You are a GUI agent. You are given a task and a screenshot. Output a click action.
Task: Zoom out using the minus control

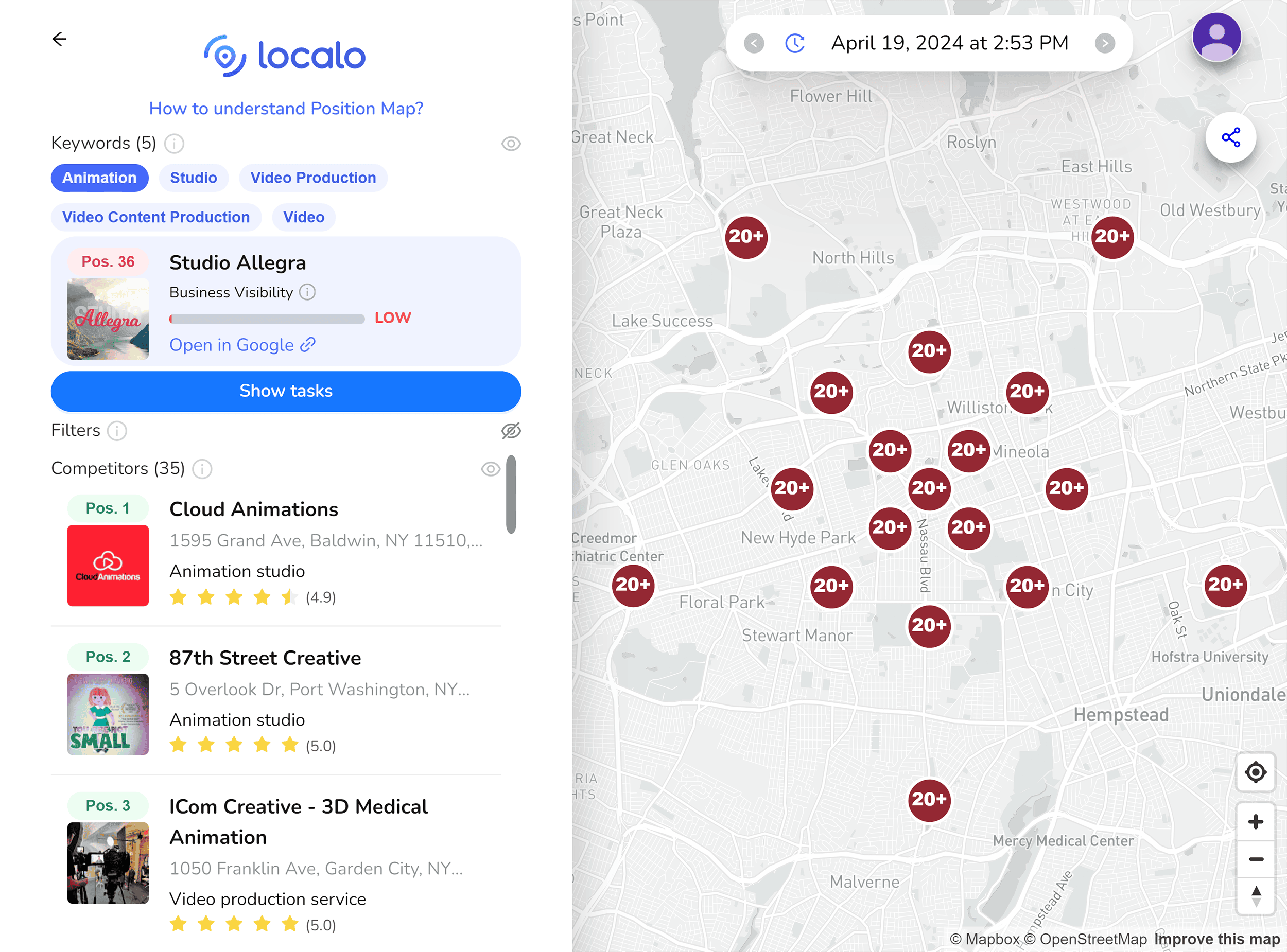click(1255, 859)
